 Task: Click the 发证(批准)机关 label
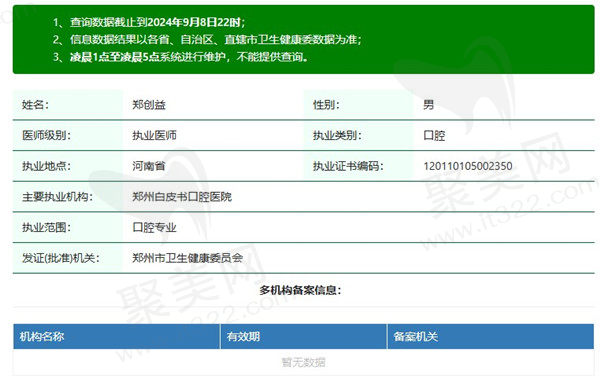(x=61, y=258)
